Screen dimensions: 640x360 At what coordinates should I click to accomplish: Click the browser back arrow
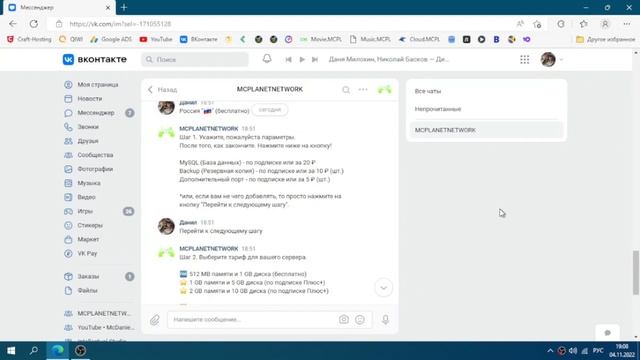13,24
